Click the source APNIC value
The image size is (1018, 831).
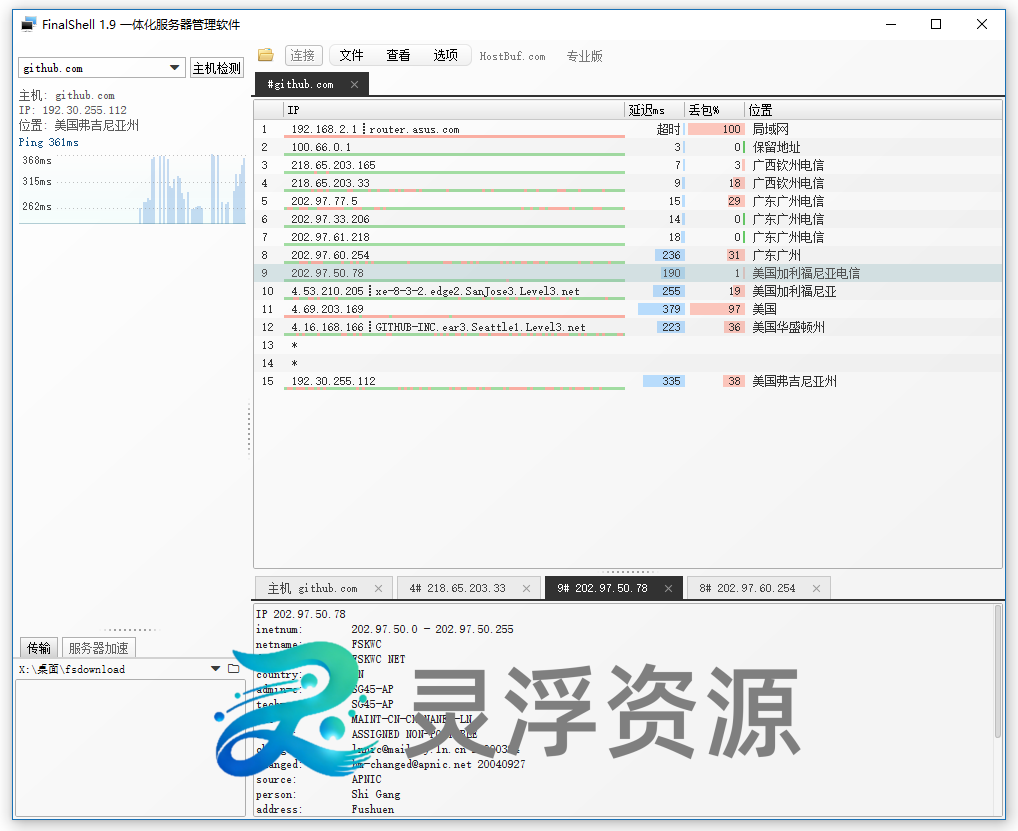pos(366,779)
